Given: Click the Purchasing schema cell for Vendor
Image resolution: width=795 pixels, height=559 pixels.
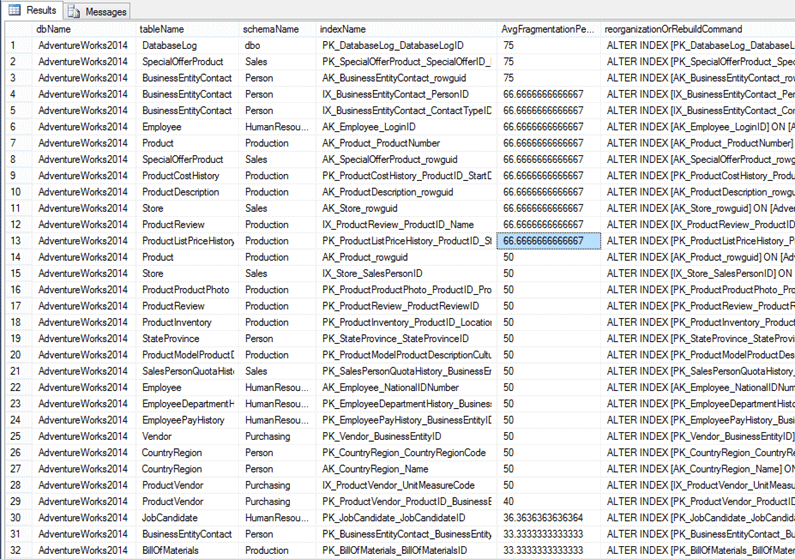Looking at the screenshot, I should 277,436.
